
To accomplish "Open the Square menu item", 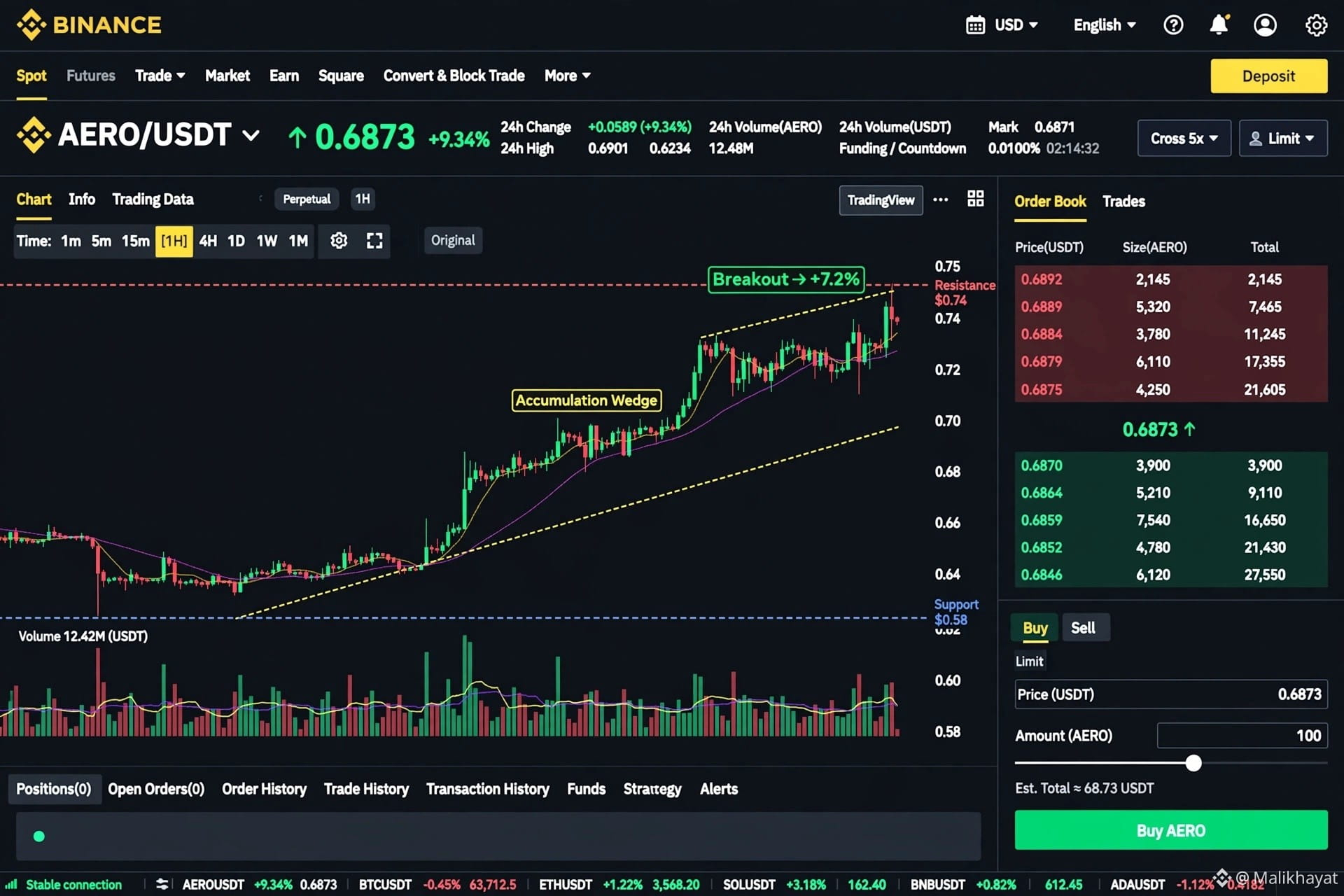I will (x=341, y=76).
